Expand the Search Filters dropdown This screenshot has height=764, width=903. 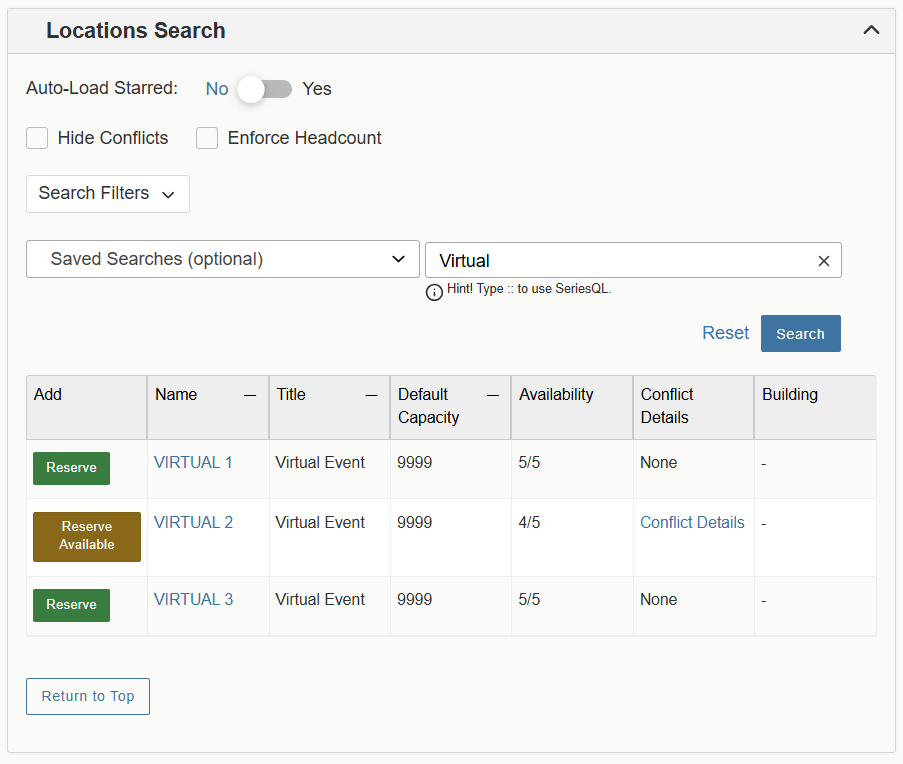coord(108,194)
